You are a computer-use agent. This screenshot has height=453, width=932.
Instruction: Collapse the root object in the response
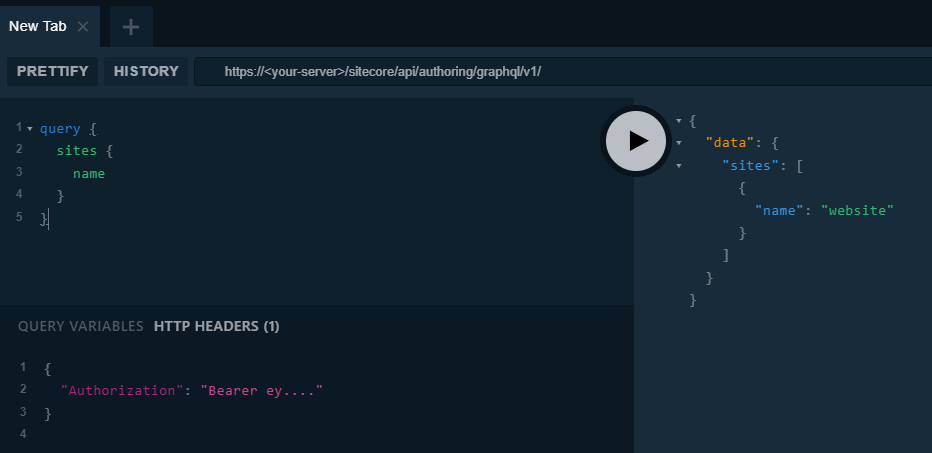(x=679, y=121)
